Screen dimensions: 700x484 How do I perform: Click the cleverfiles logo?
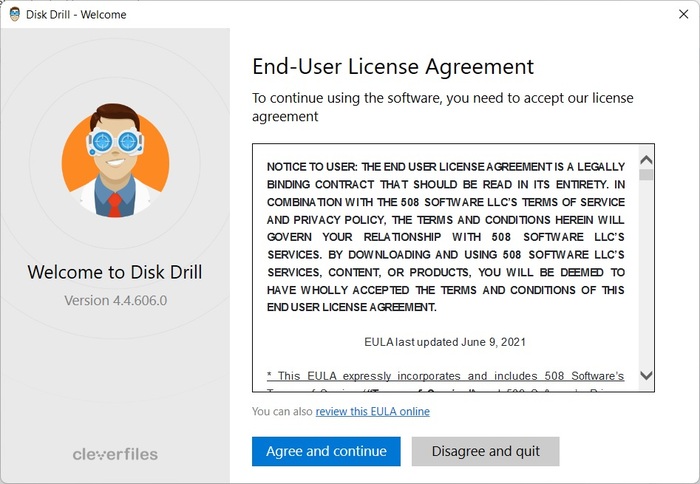point(115,454)
